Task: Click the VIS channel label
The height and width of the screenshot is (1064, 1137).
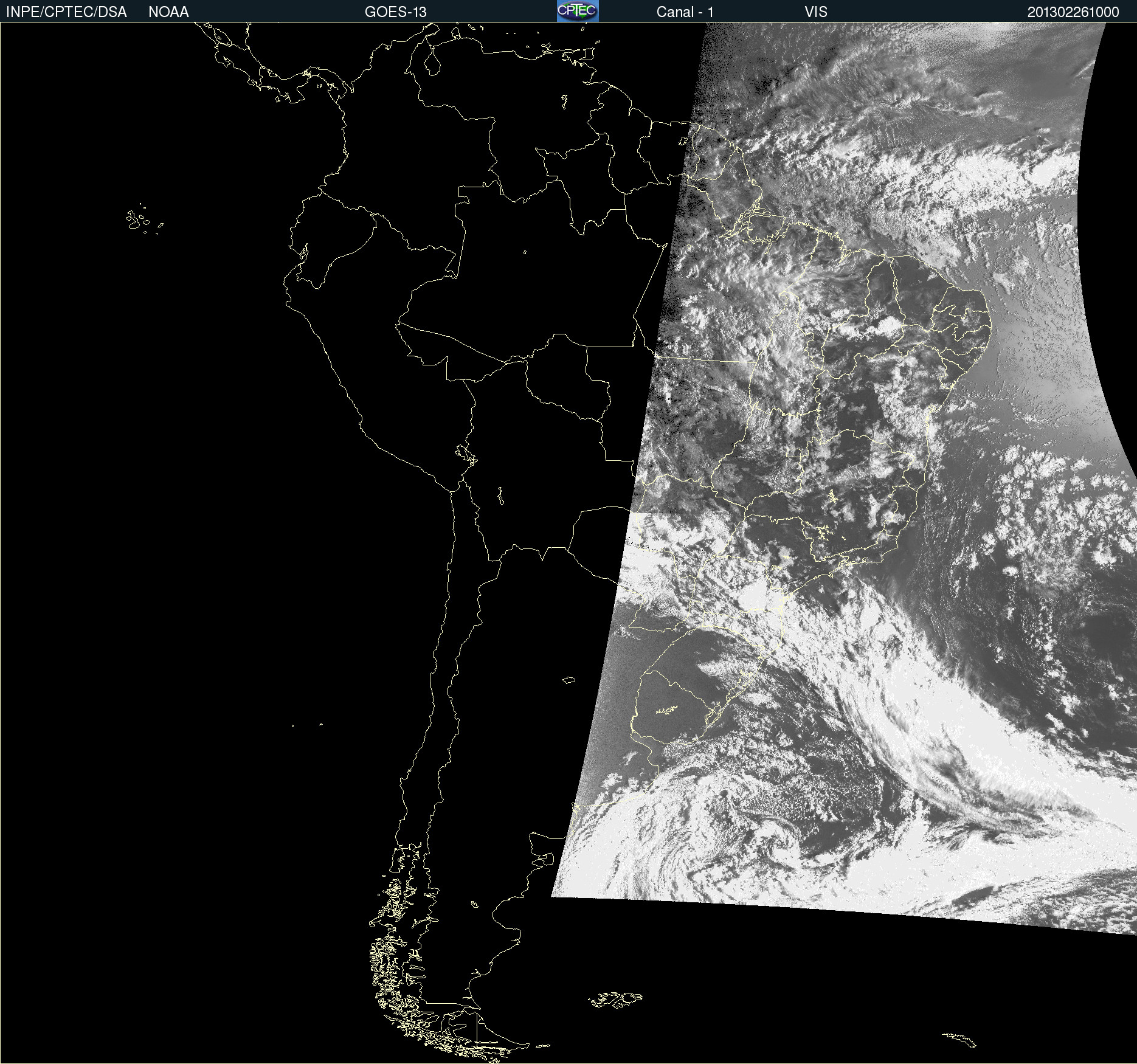Action: pos(816,12)
